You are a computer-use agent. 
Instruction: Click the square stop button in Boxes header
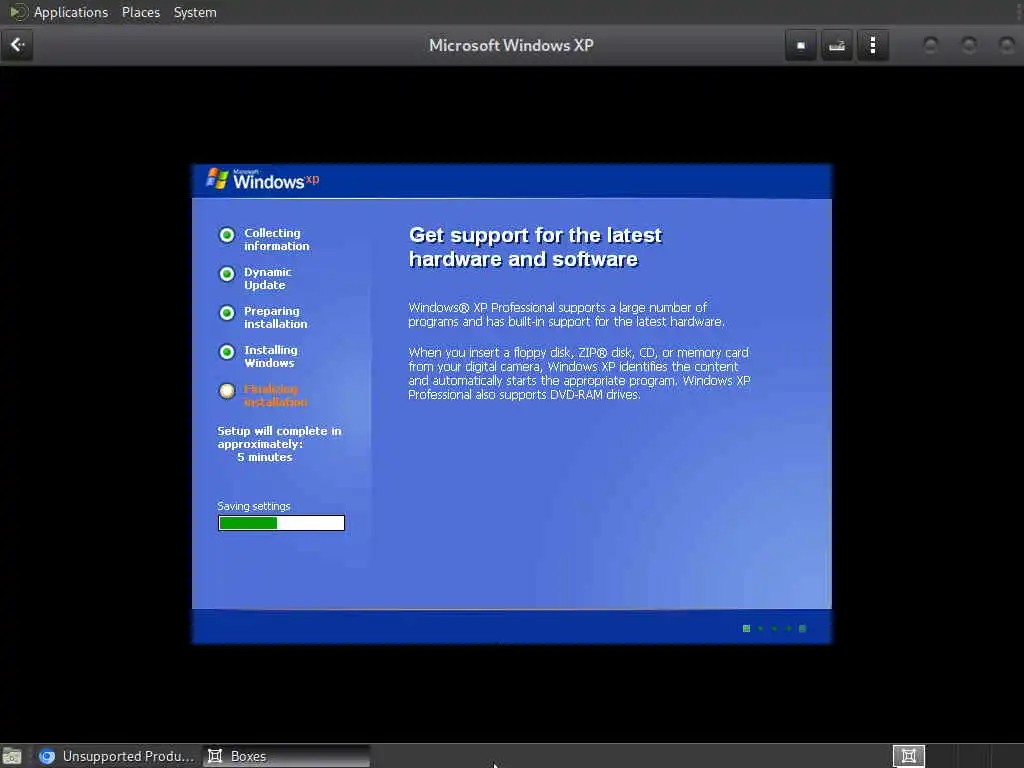click(x=801, y=45)
